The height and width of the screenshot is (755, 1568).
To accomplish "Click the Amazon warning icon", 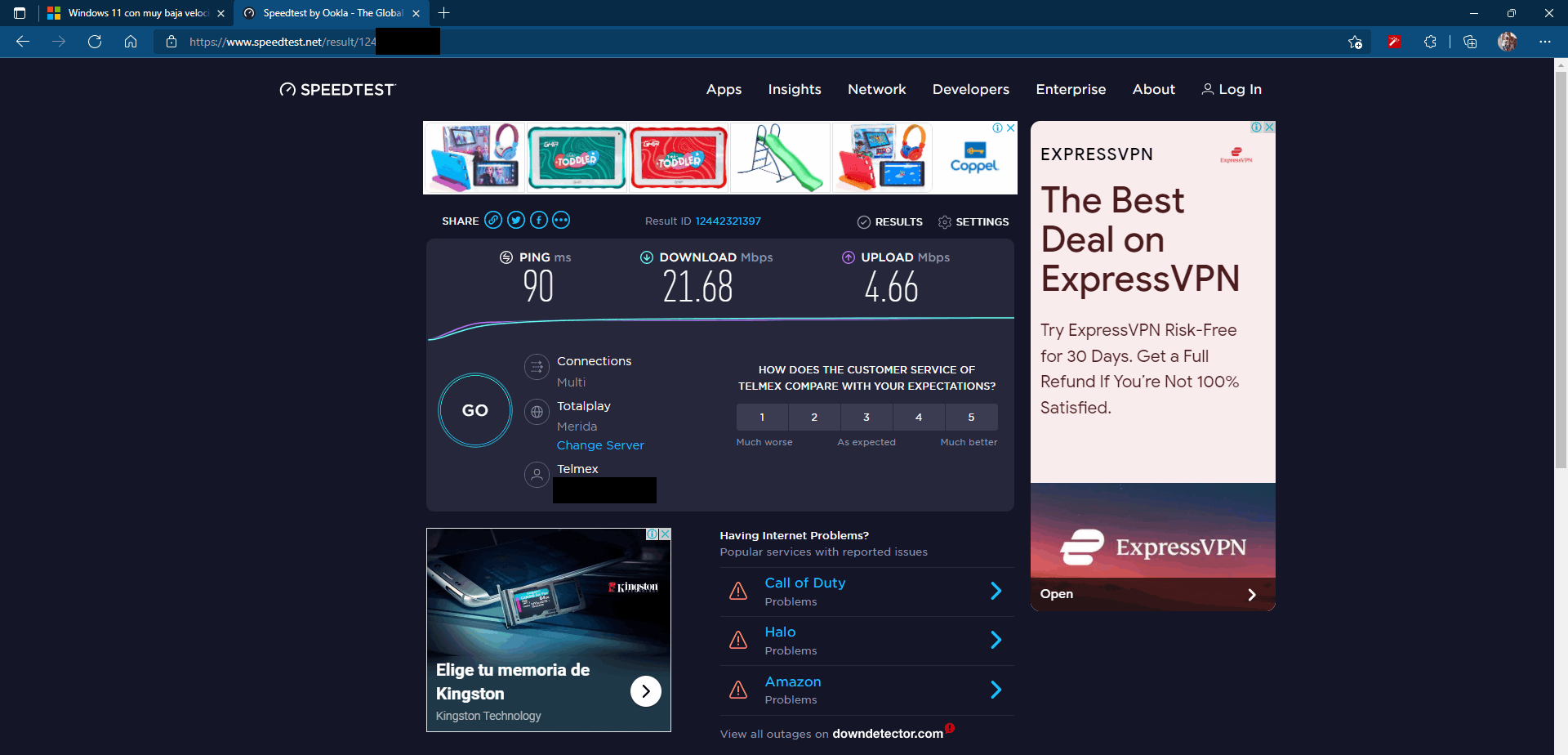I will coord(738,690).
